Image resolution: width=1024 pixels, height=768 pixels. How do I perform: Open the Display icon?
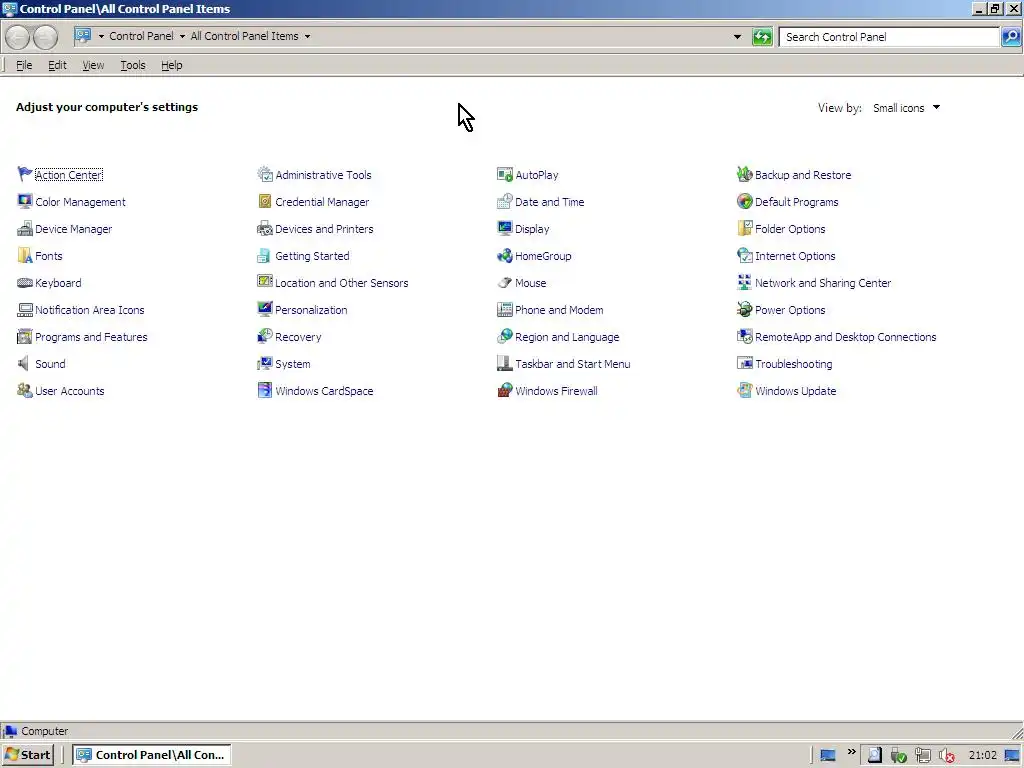(x=505, y=229)
